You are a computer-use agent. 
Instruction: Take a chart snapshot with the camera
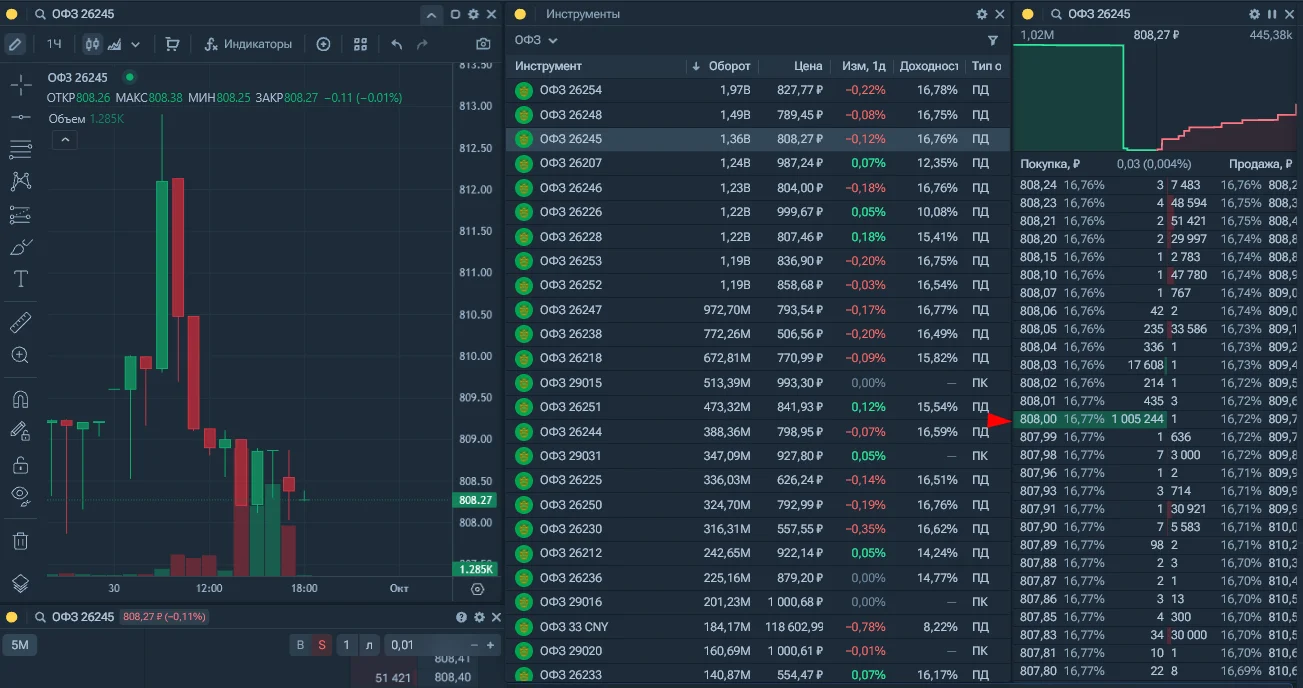tap(484, 44)
